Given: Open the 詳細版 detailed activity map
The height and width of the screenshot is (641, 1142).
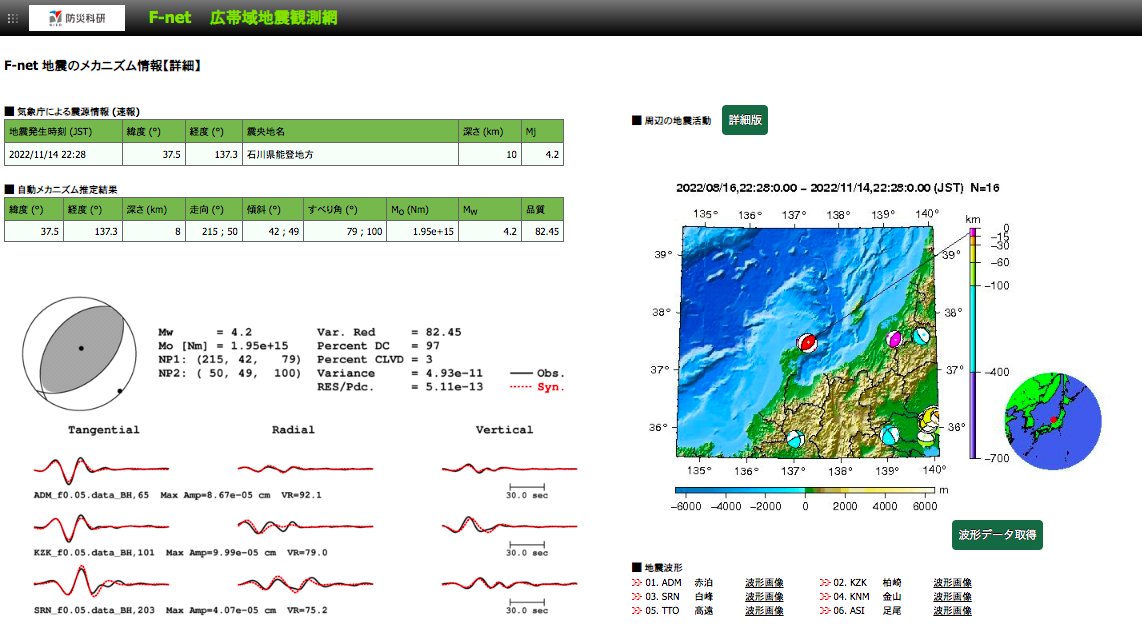Looking at the screenshot, I should (x=744, y=120).
